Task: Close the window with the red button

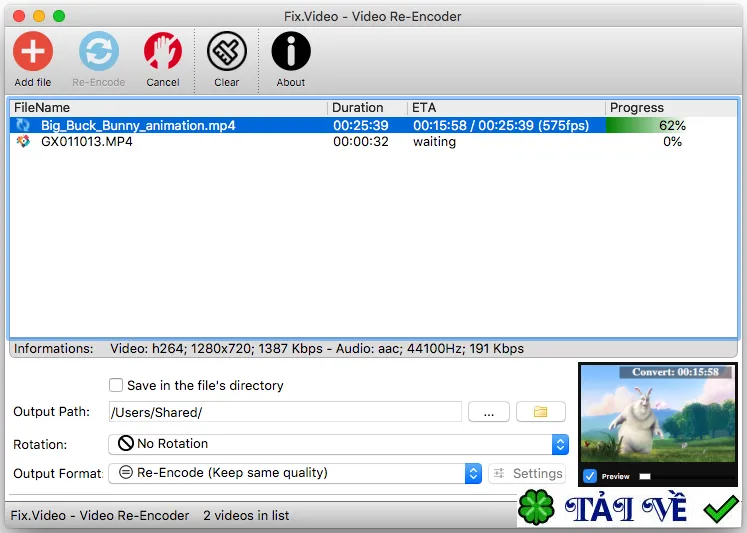Action: click(x=19, y=16)
